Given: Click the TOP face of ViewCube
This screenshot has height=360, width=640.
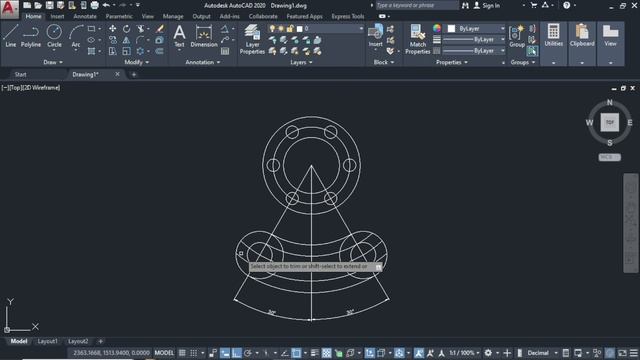Looking at the screenshot, I should tap(610, 122).
